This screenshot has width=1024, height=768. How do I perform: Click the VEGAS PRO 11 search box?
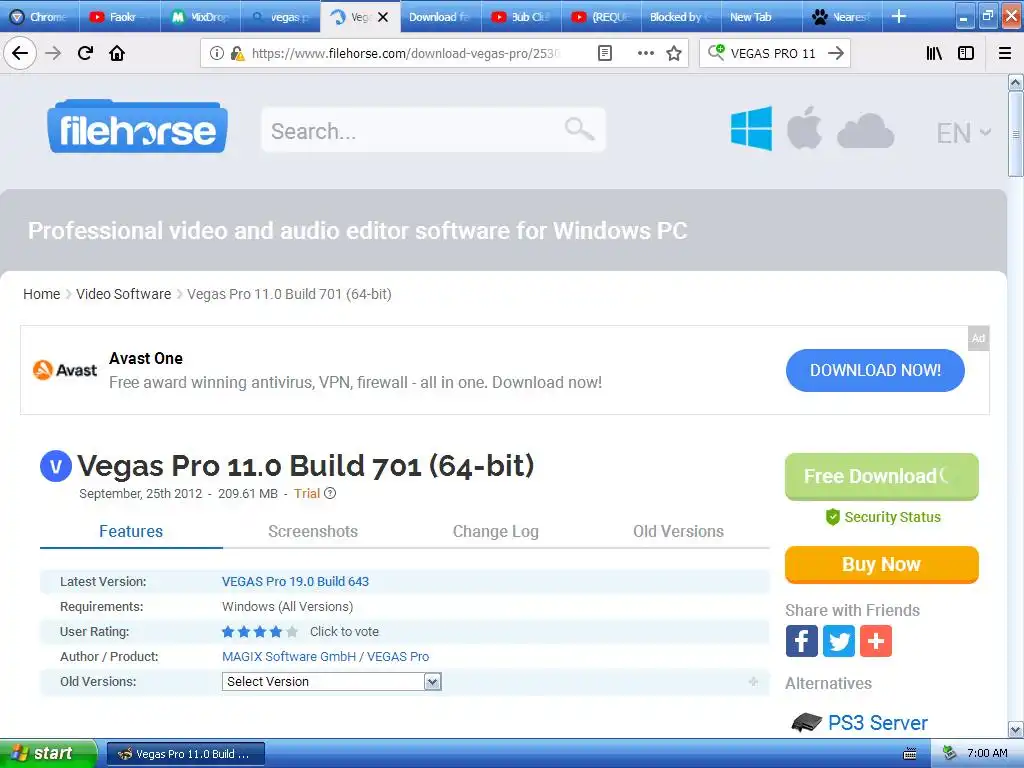click(x=774, y=53)
